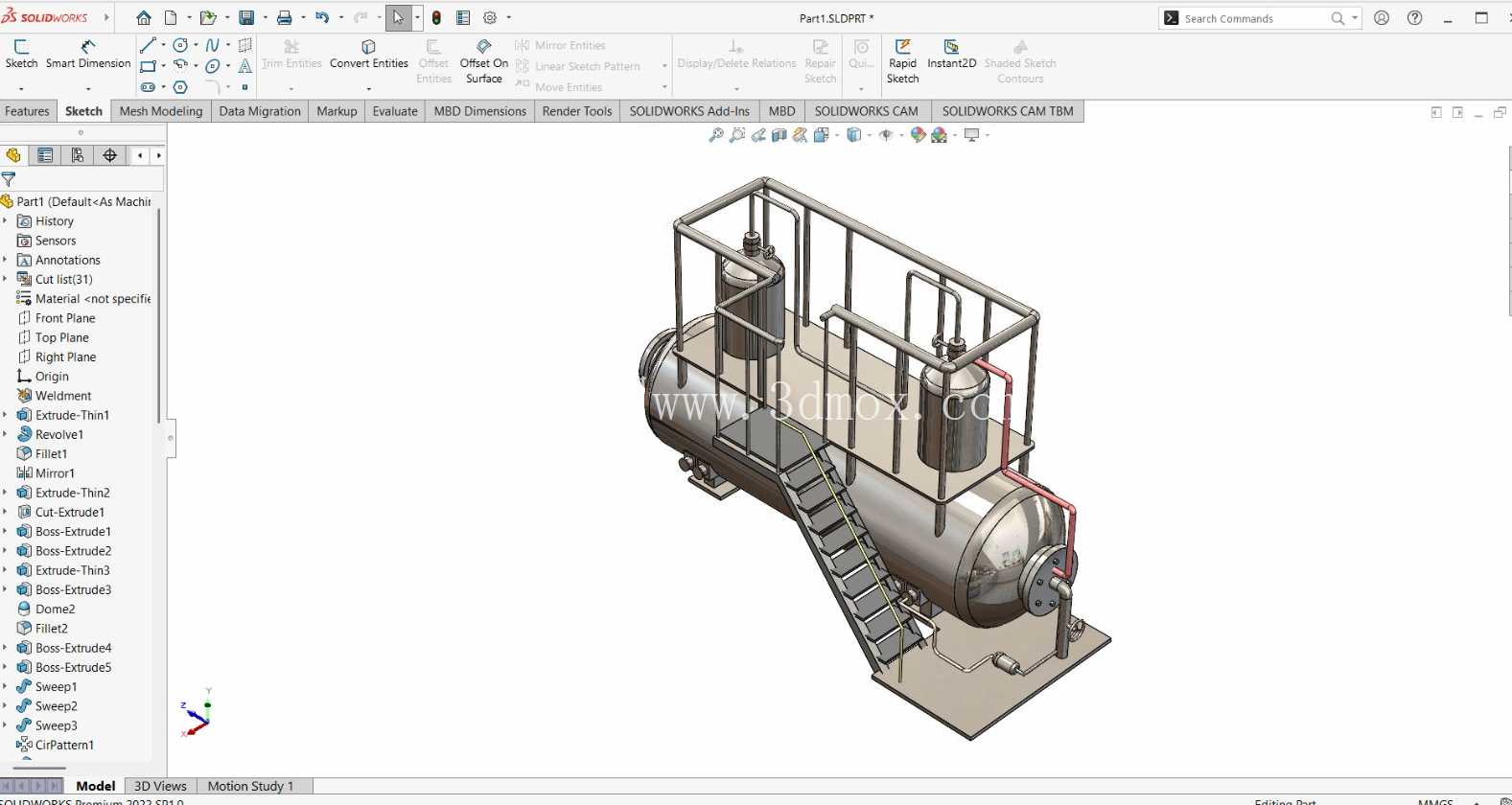
Task: Click the tree filter funnel icon
Action: point(9,179)
